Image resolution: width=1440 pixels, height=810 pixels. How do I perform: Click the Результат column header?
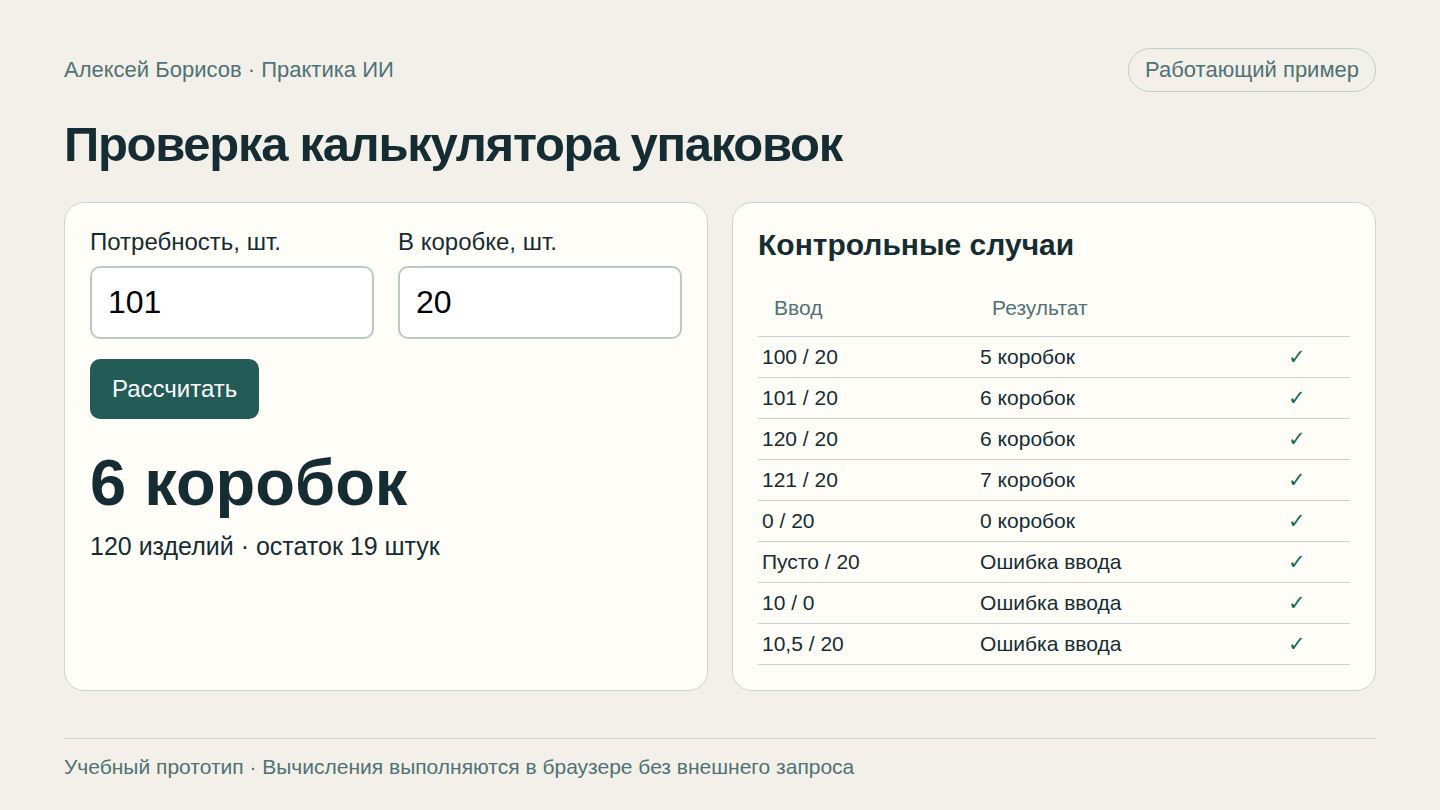pos(1039,308)
